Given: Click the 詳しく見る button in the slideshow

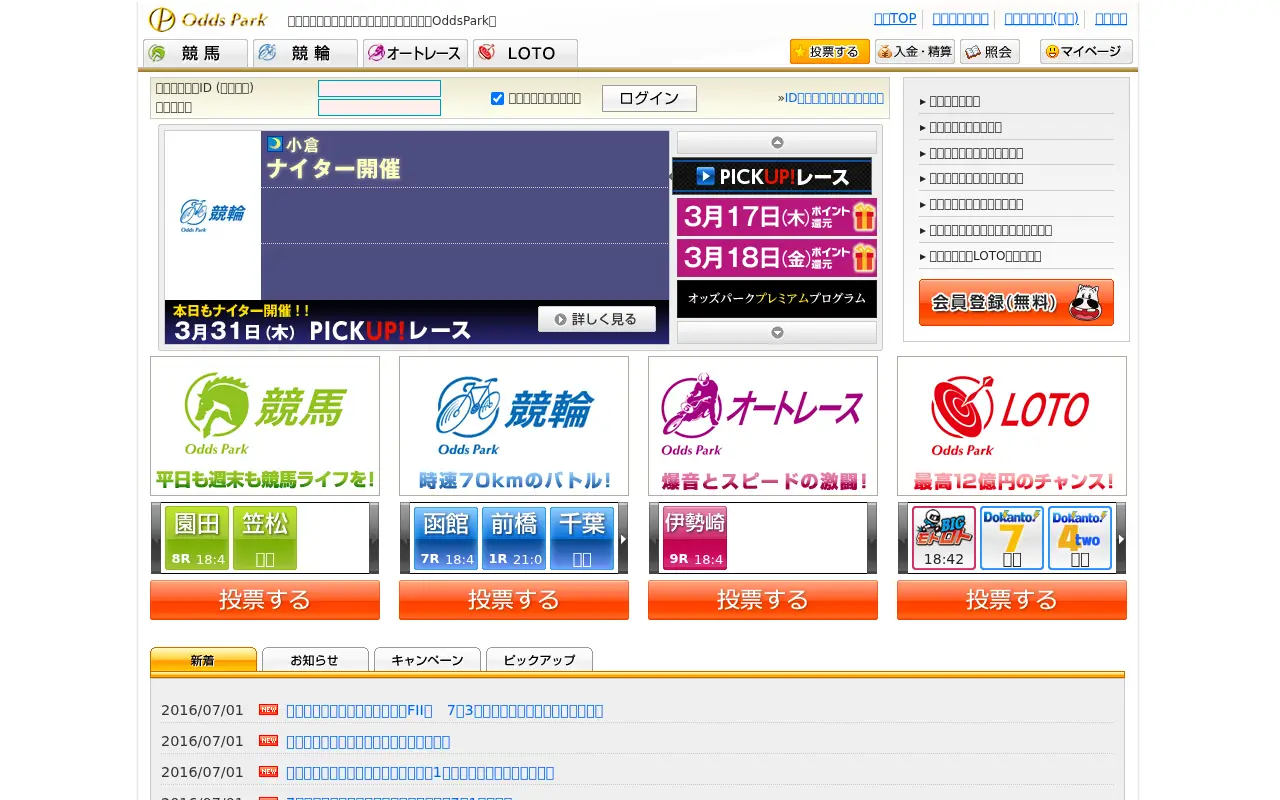Looking at the screenshot, I should pos(597,319).
